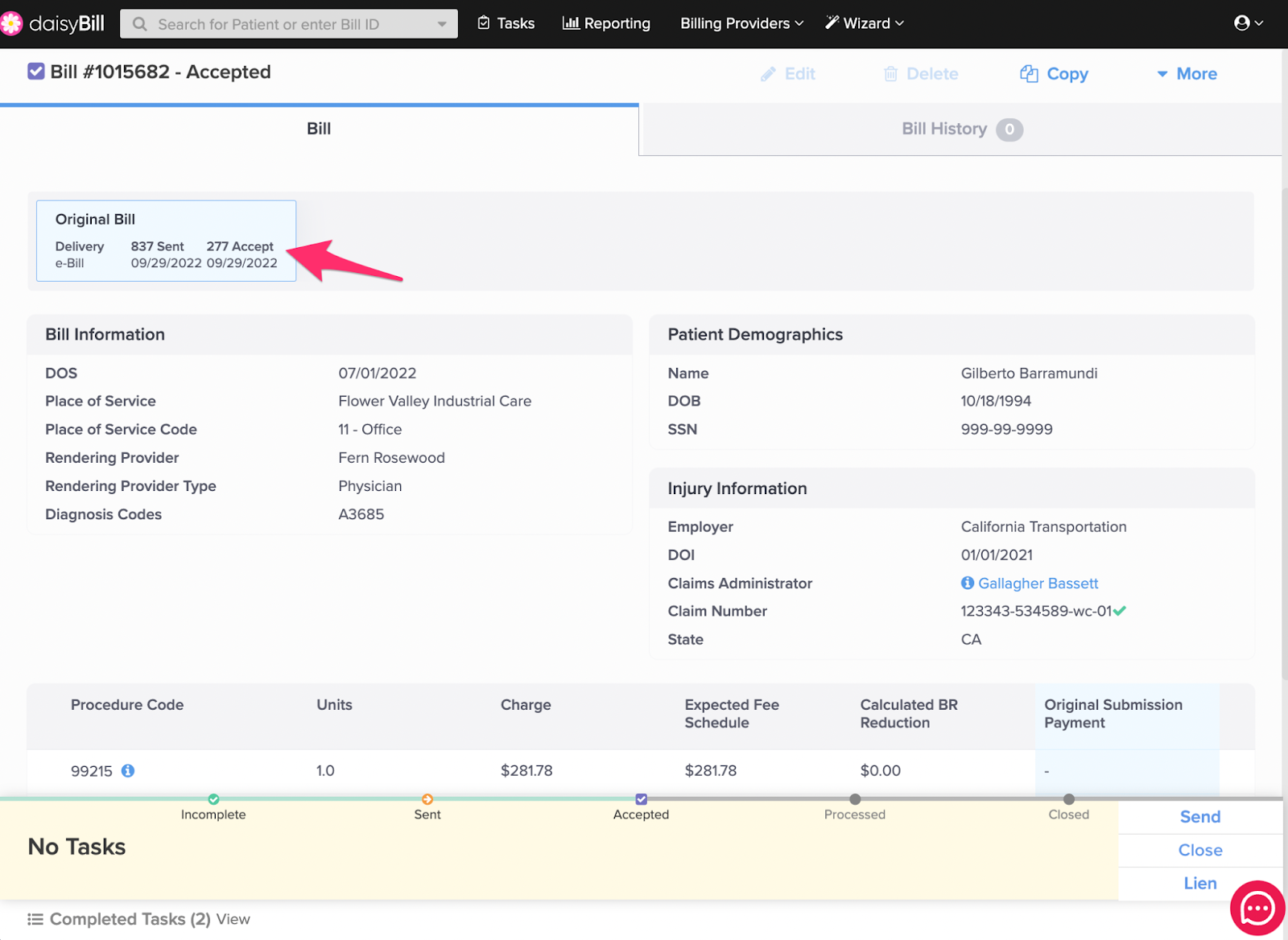Open the Reporting menu item
1288x940 pixels.
tap(606, 23)
